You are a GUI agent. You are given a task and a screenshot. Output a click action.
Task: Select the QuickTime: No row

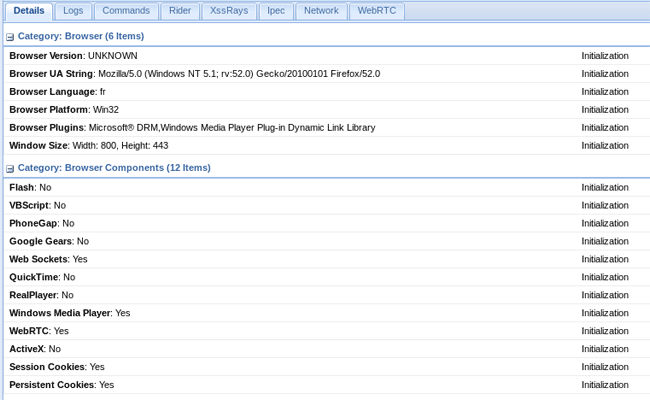327,277
